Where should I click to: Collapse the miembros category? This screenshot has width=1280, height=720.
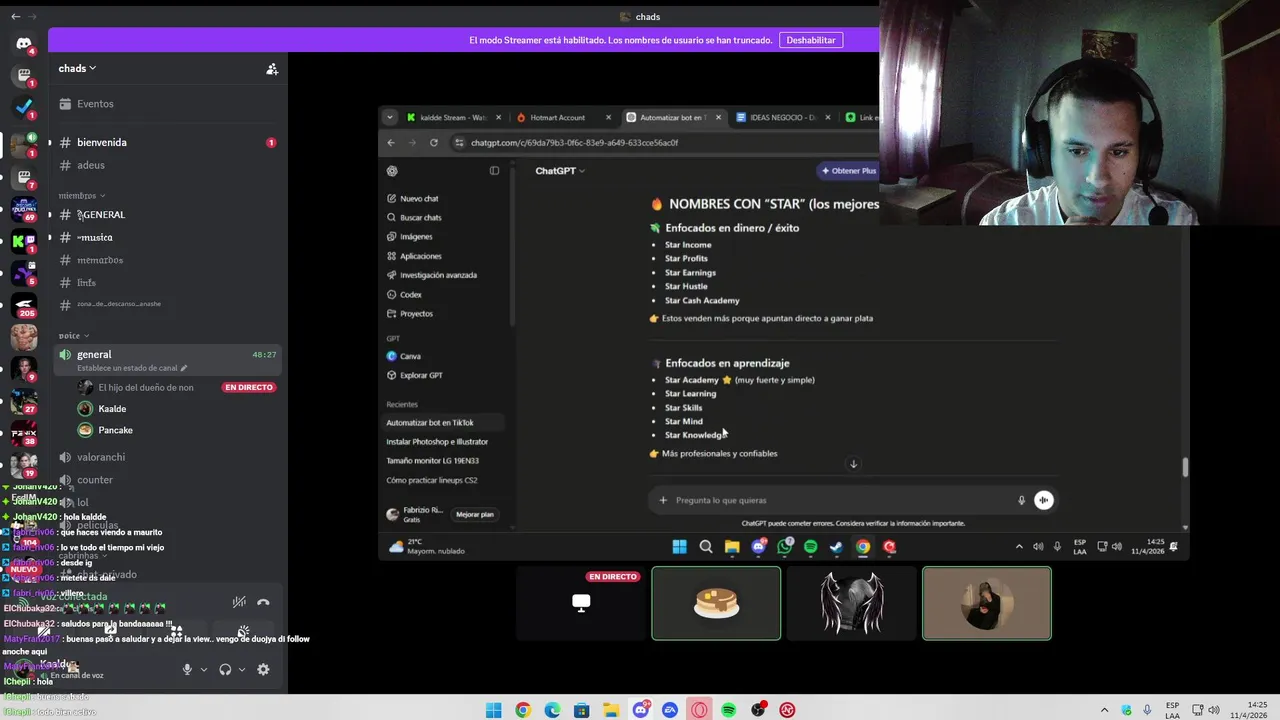(82, 196)
